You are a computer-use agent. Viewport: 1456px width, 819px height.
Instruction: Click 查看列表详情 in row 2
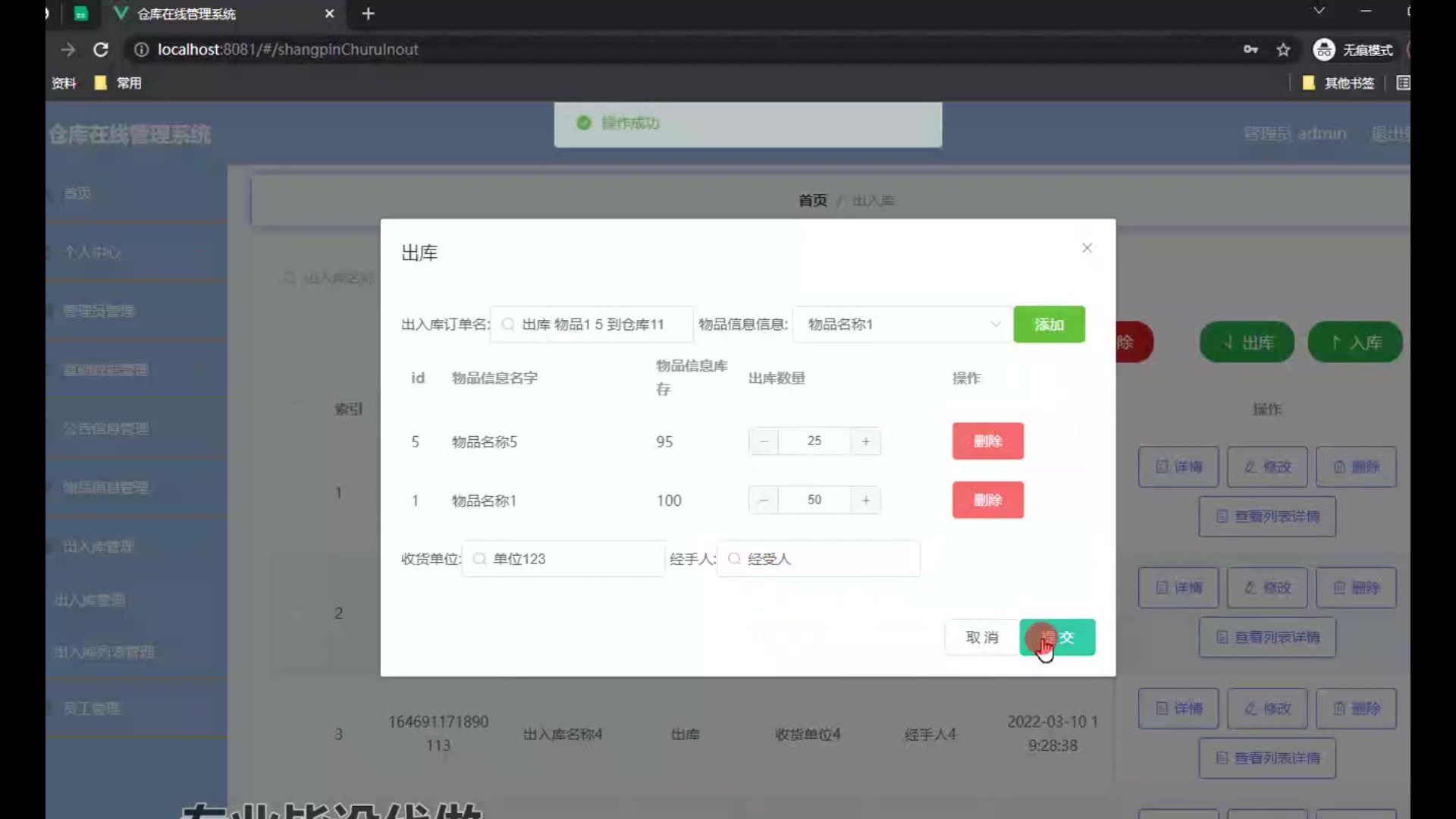tap(1267, 638)
